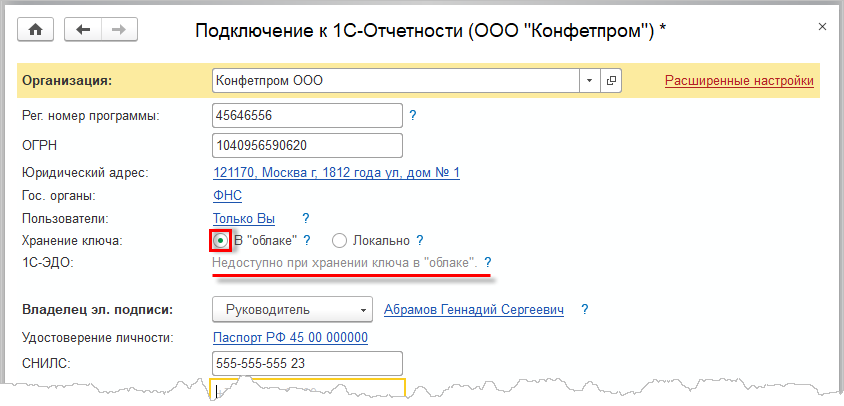This screenshot has width=844, height=406.
Task: Open the ФНС government bodies link
Action: coord(228,196)
